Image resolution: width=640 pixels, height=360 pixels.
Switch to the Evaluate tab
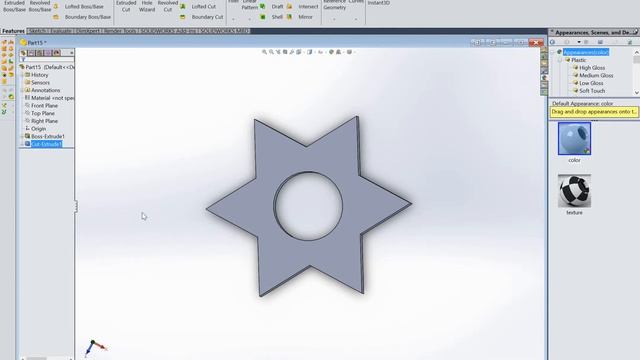pyautogui.click(x=61, y=31)
